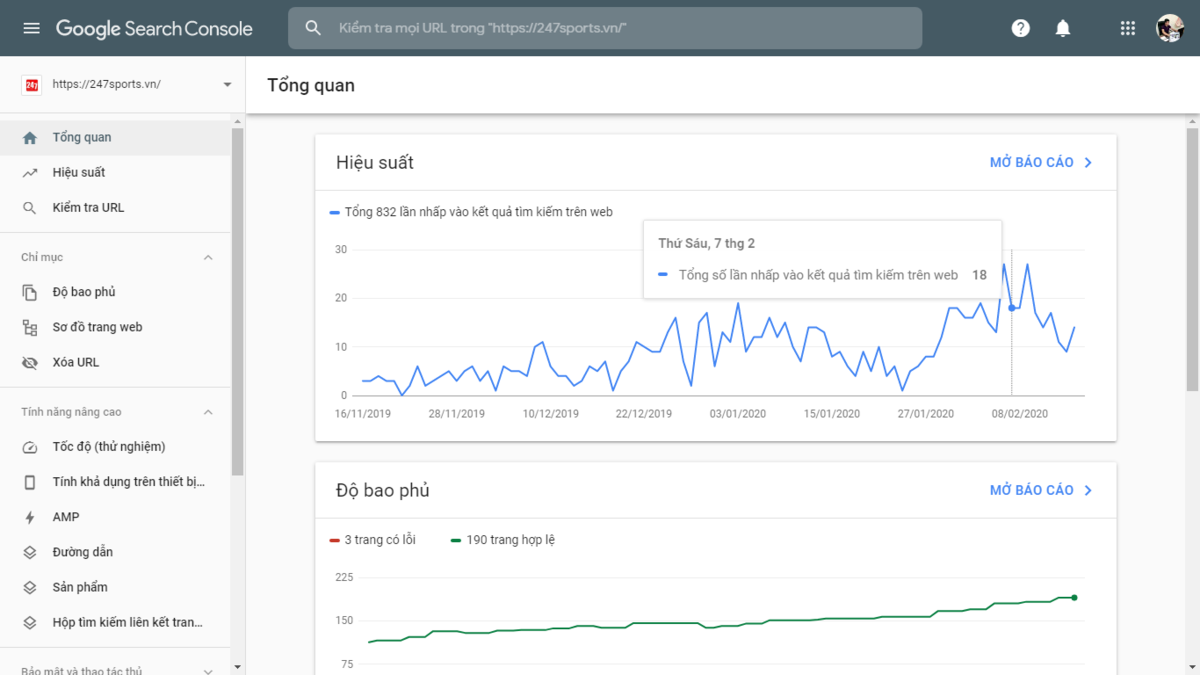The height and width of the screenshot is (675, 1200).
Task: Click the search magnifier icon
Action: pos(313,28)
